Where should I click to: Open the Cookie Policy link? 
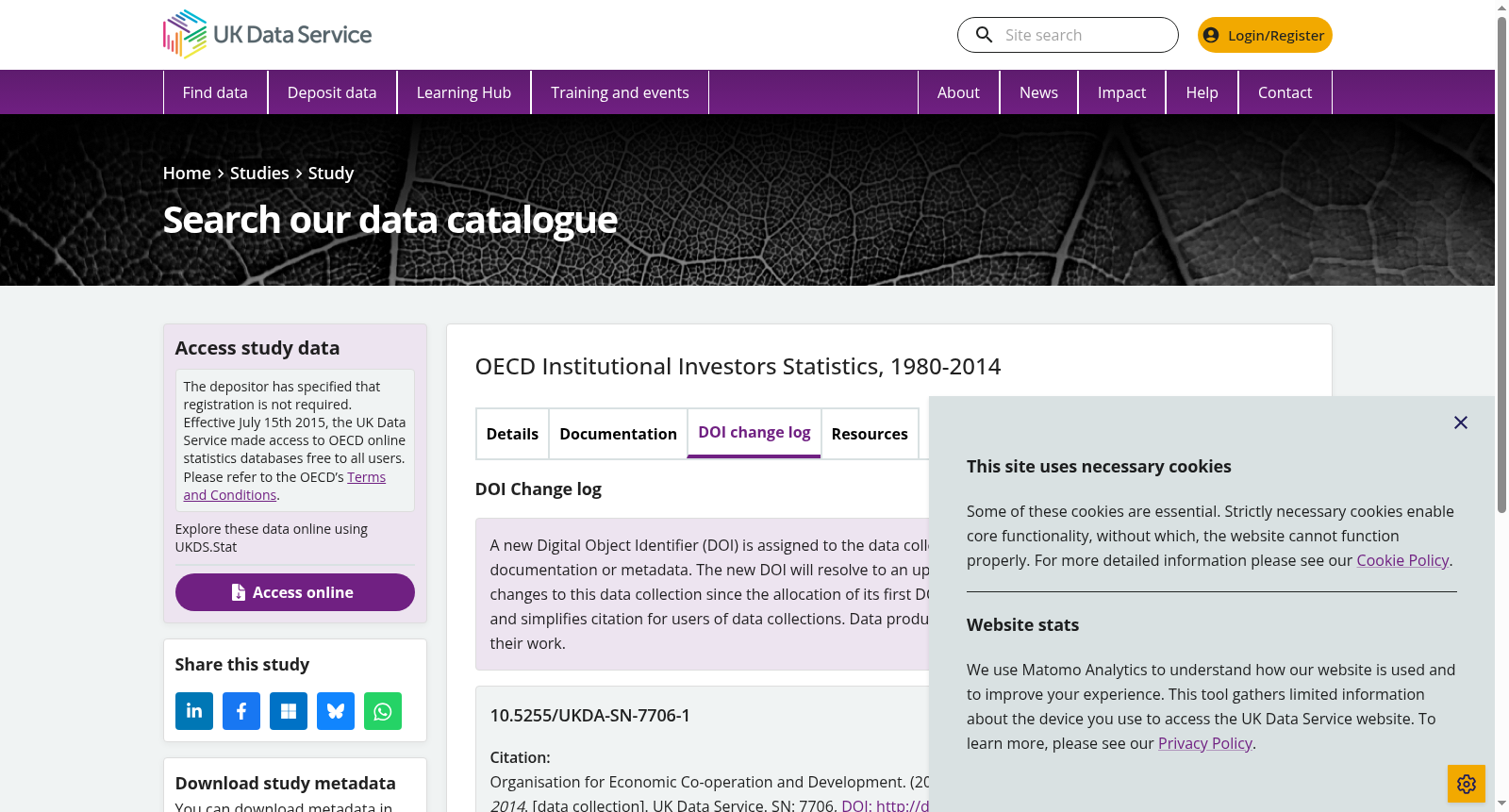[1402, 560]
